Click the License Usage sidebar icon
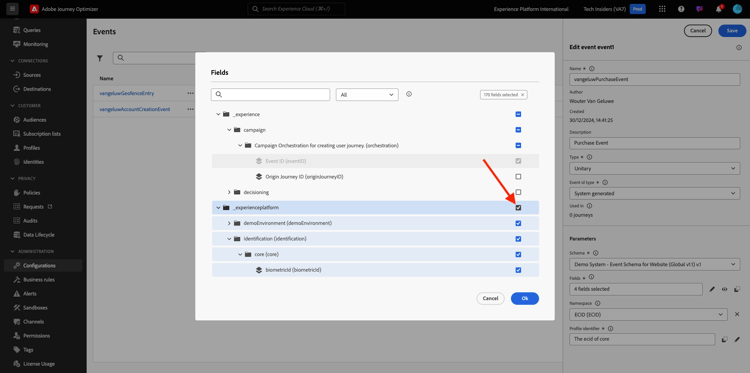The height and width of the screenshot is (373, 750). (17, 364)
